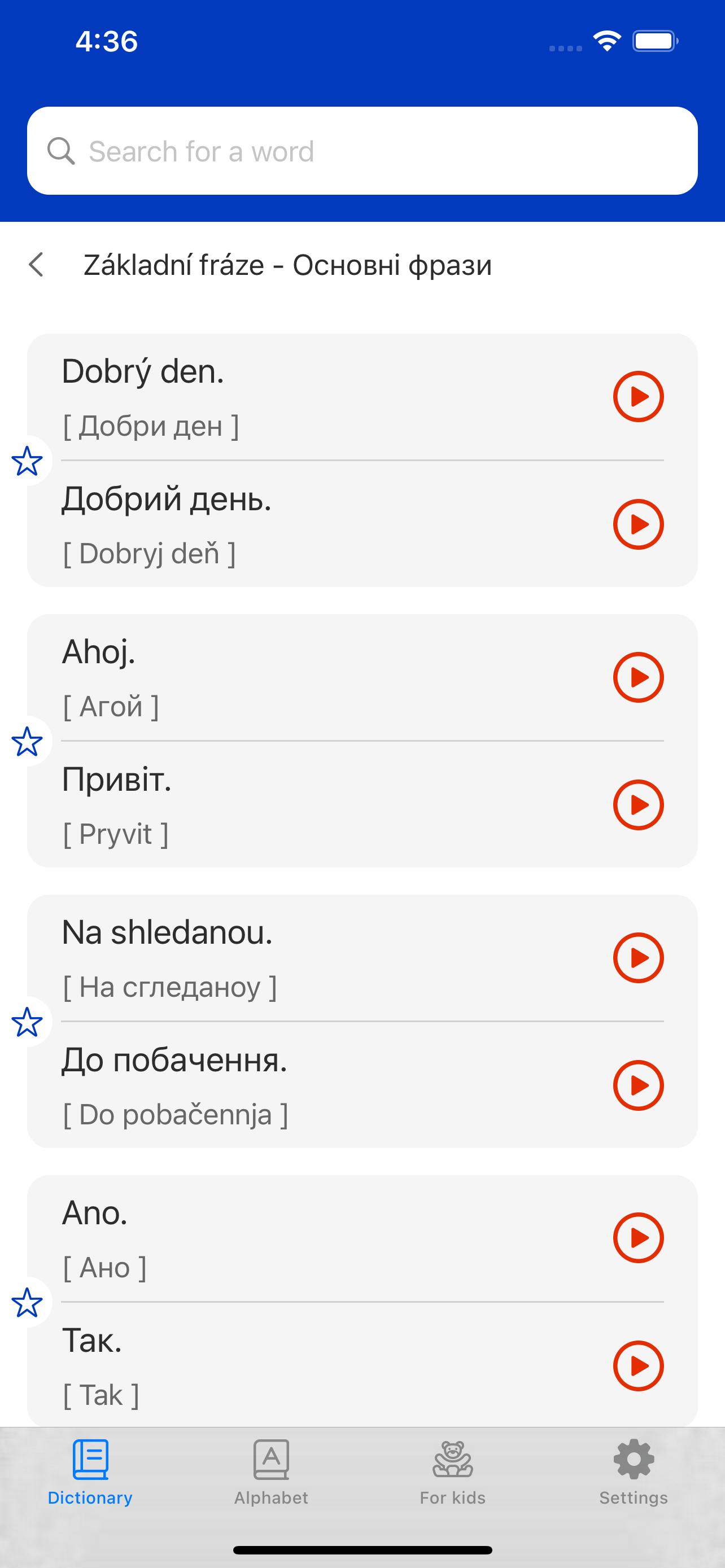The height and width of the screenshot is (1568, 725).
Task: Open the For kids tab
Action: [x=452, y=1471]
